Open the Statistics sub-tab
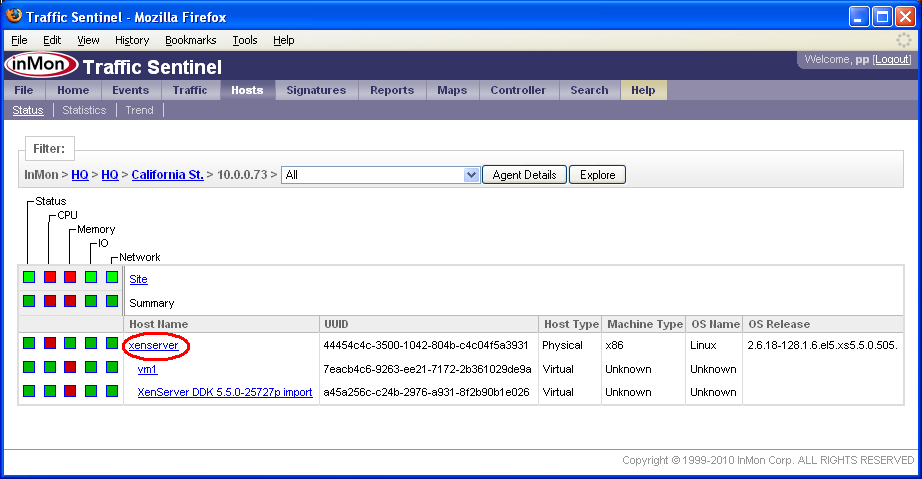This screenshot has height=479, width=922. [x=84, y=110]
